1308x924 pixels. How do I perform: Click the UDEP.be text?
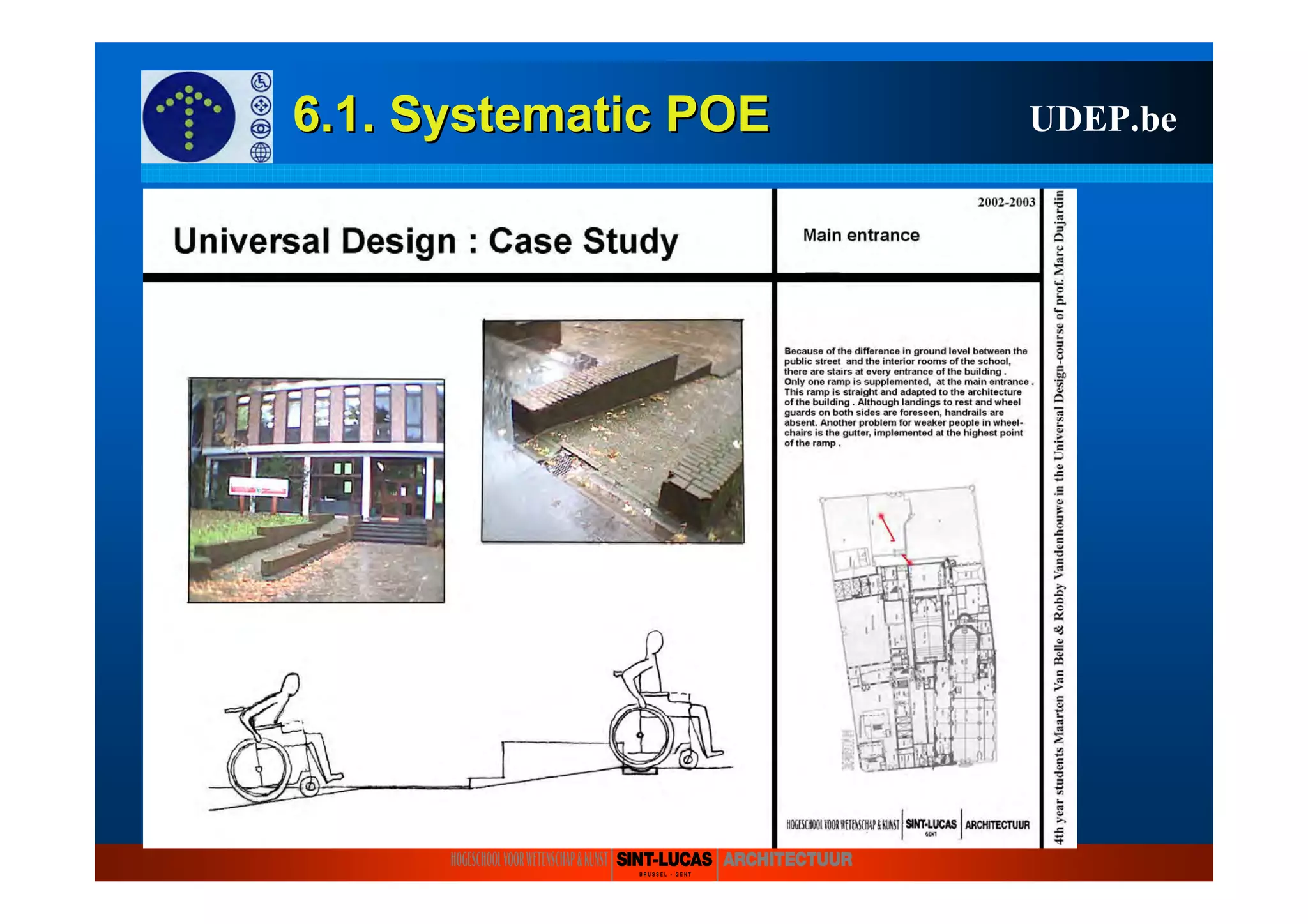coord(1103,118)
